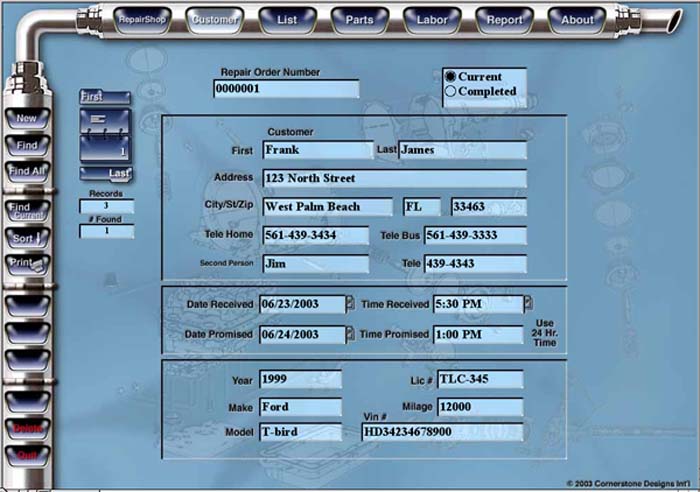Print the repair order with Print
This screenshot has height=492, width=700.
(26, 263)
